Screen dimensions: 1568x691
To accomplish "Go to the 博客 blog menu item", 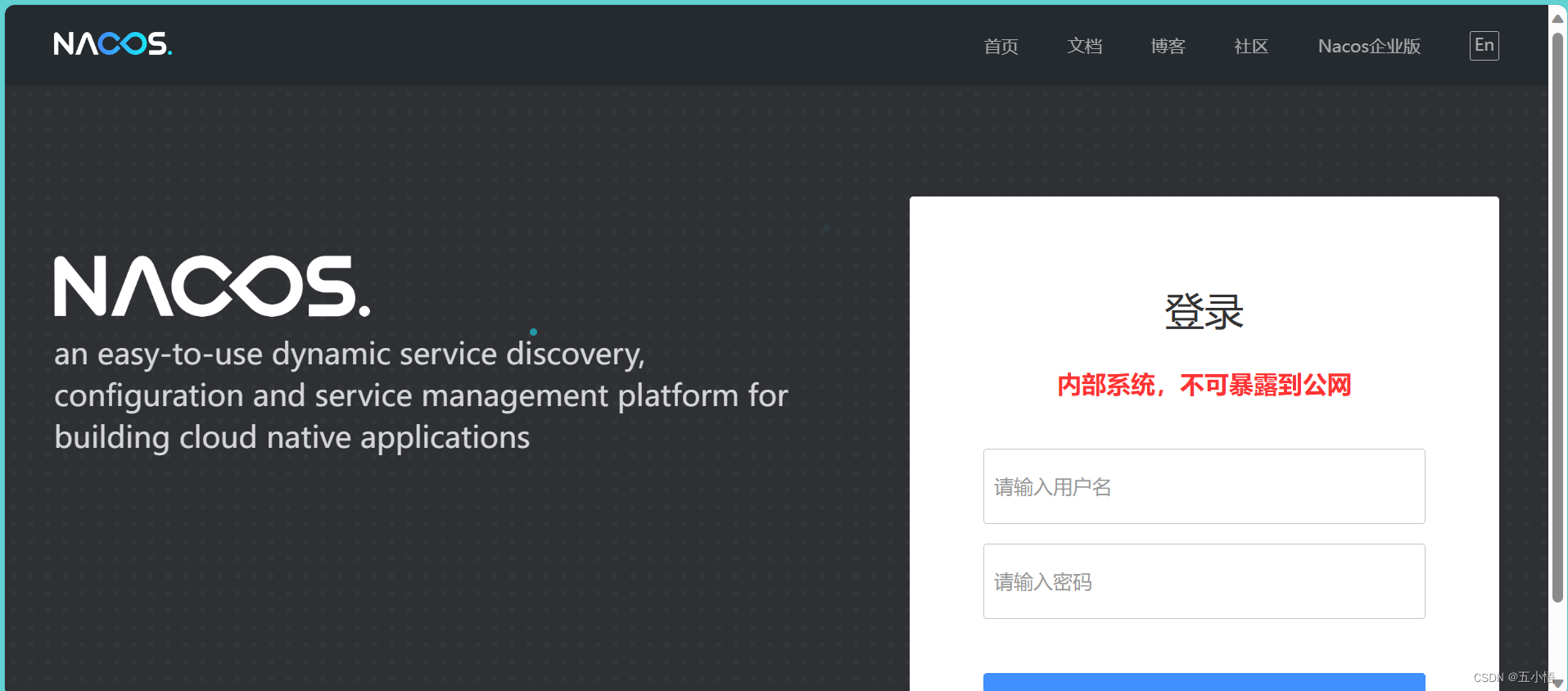I will [x=1168, y=46].
